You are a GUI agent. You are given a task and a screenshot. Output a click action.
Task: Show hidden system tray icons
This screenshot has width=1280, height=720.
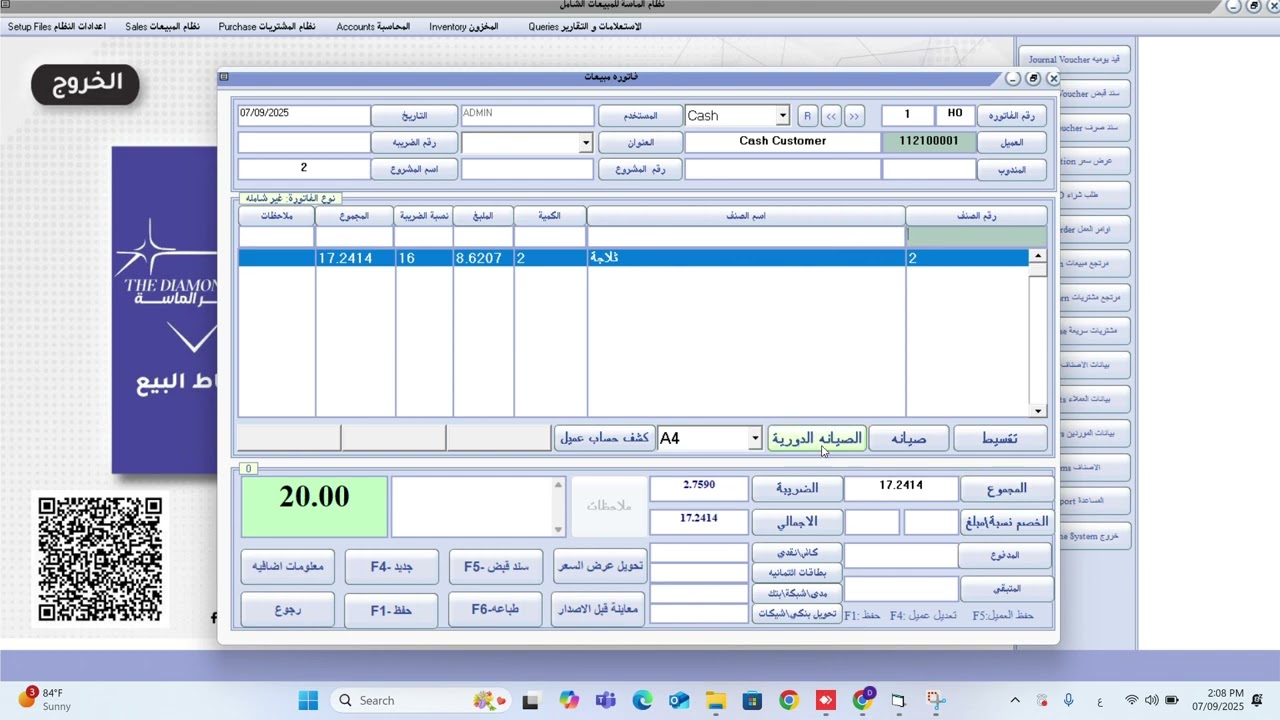1015,700
